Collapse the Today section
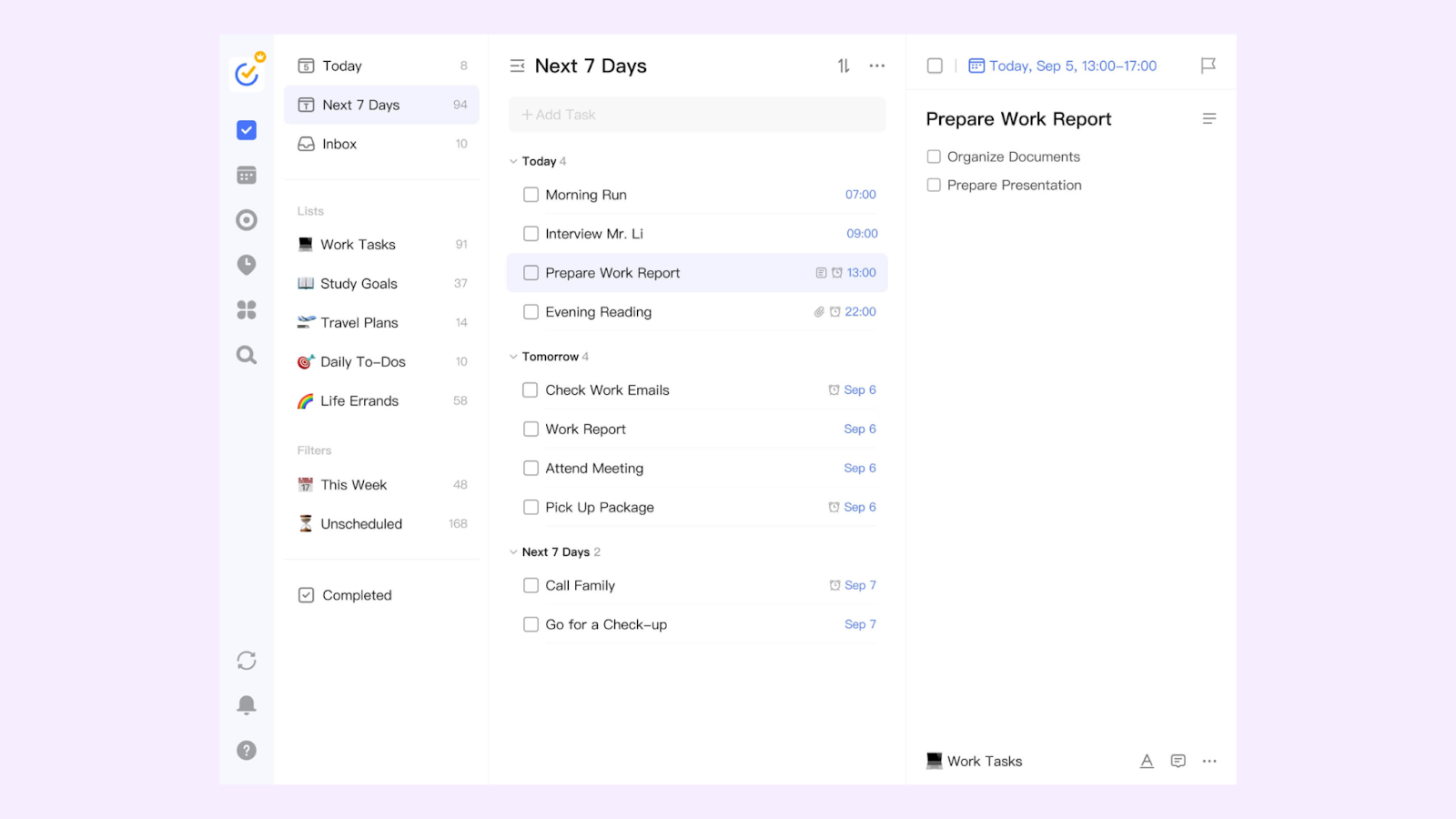Screen dimensions: 1456x819 513,161
